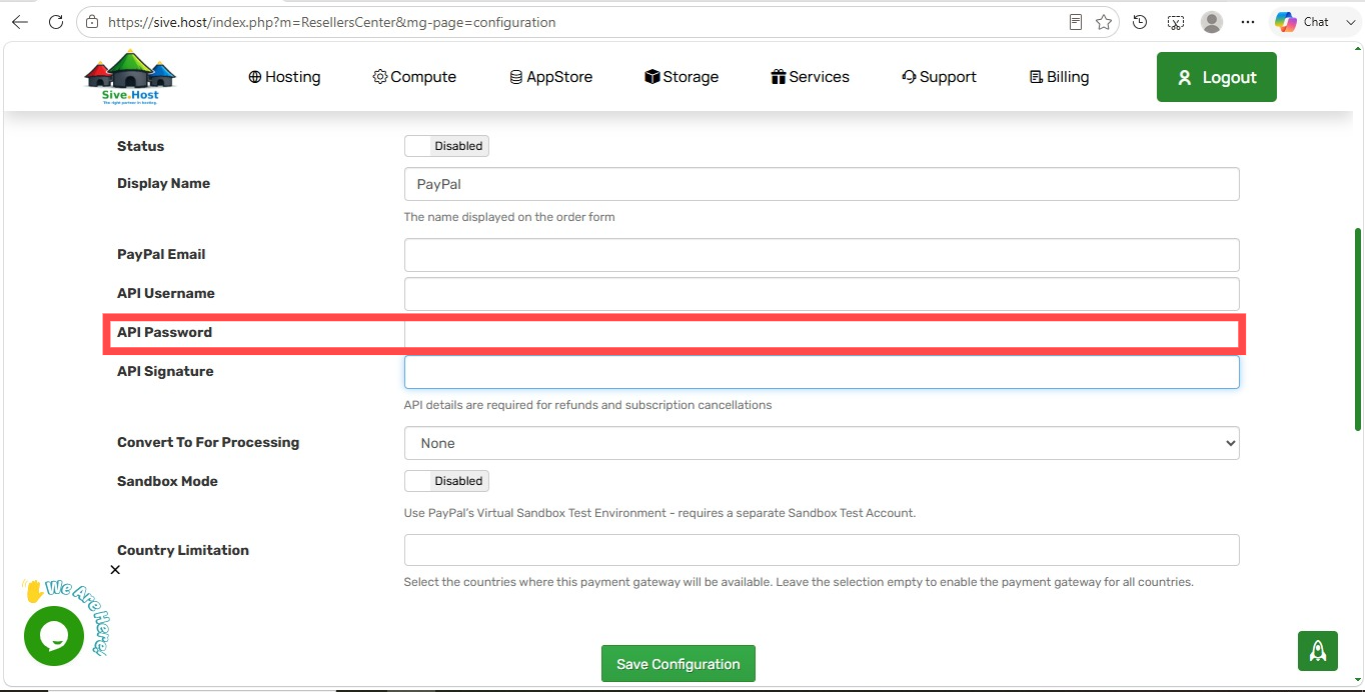Click the rocket scroll-to-top button
The image size is (1365, 692).
(x=1318, y=651)
